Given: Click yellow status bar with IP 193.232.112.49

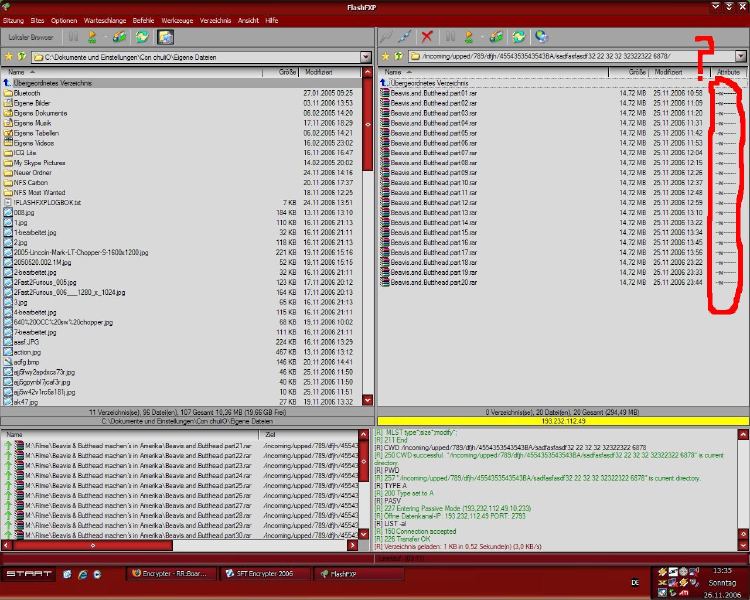Looking at the screenshot, I should pos(563,421).
